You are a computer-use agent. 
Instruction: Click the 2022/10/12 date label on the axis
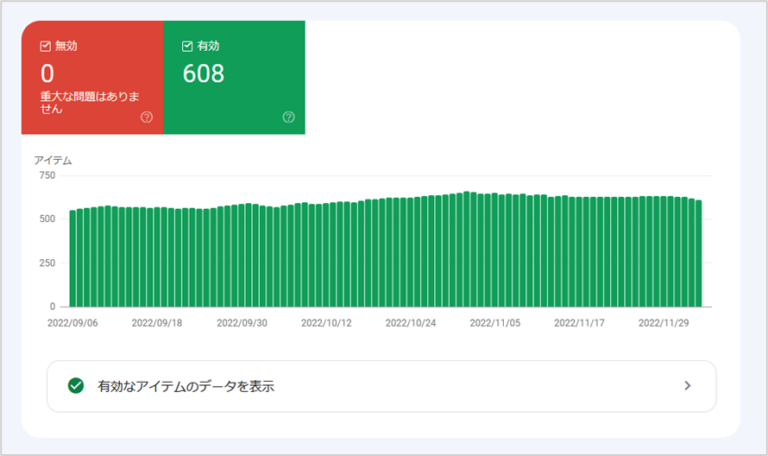tap(327, 323)
